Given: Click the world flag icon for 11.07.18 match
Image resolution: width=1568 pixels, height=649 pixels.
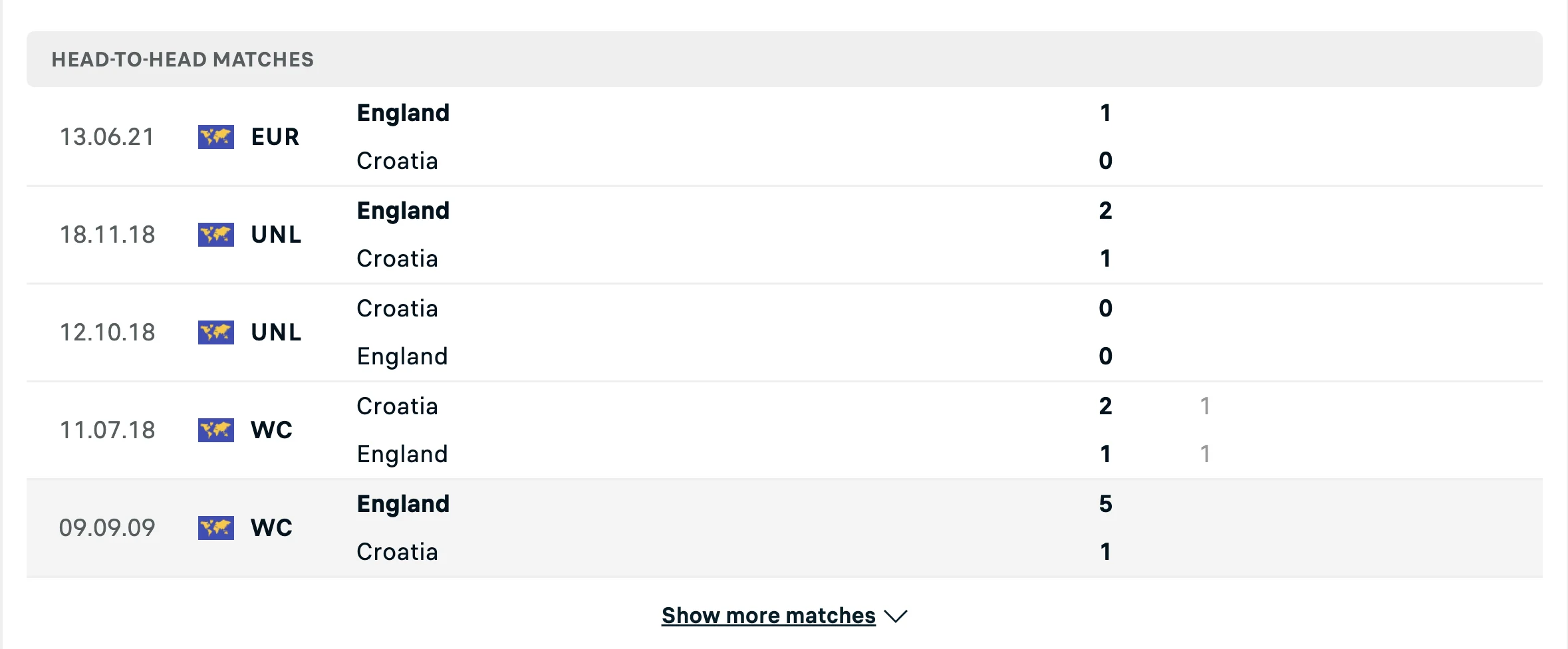Looking at the screenshot, I should (x=215, y=430).
